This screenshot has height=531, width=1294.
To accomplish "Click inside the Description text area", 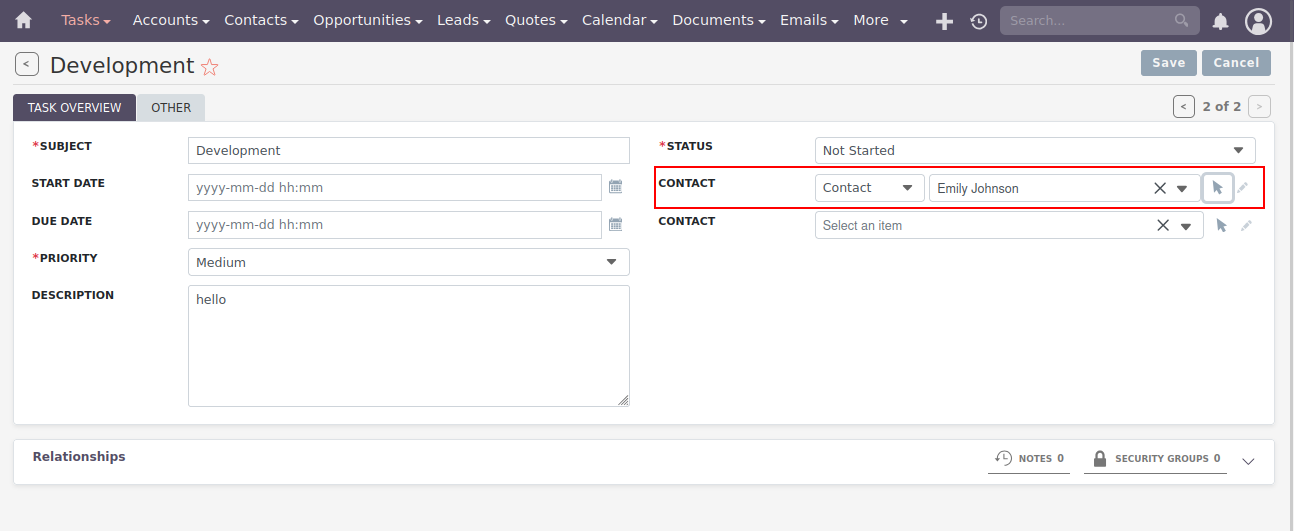I will pyautogui.click(x=409, y=346).
